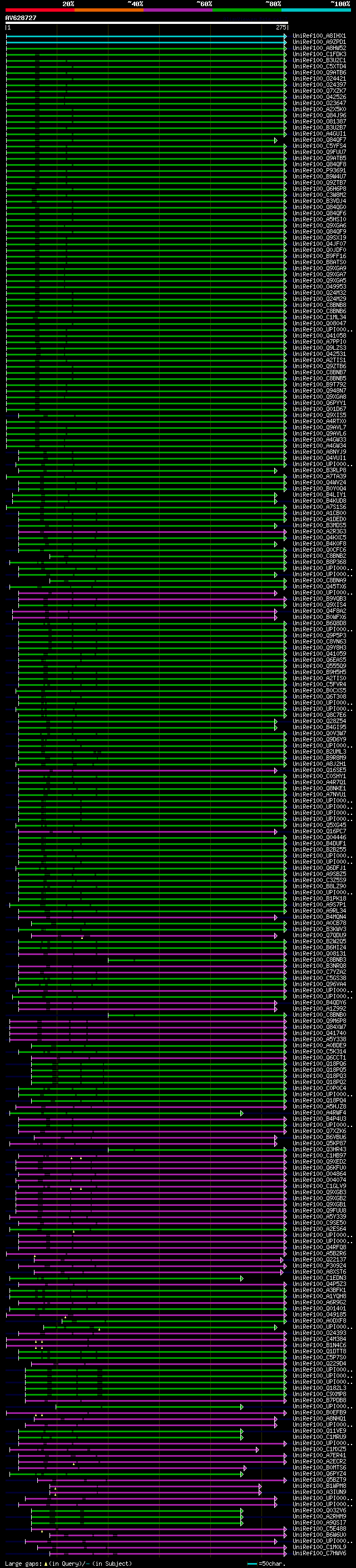Select hit label UniRef100_B7PDB8
This screenshot has height=1568, width=356.
(x=319, y=1399)
